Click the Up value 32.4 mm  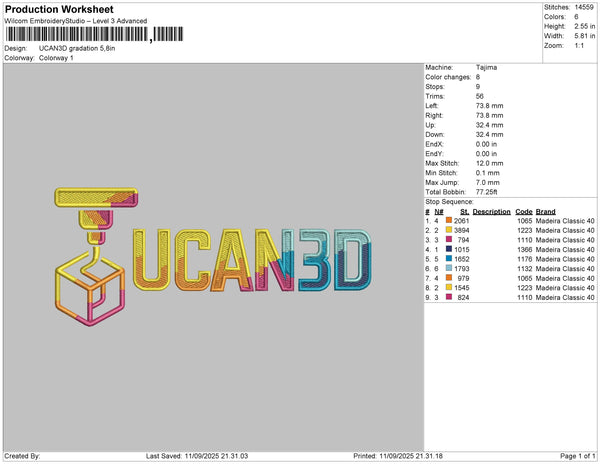click(x=489, y=125)
